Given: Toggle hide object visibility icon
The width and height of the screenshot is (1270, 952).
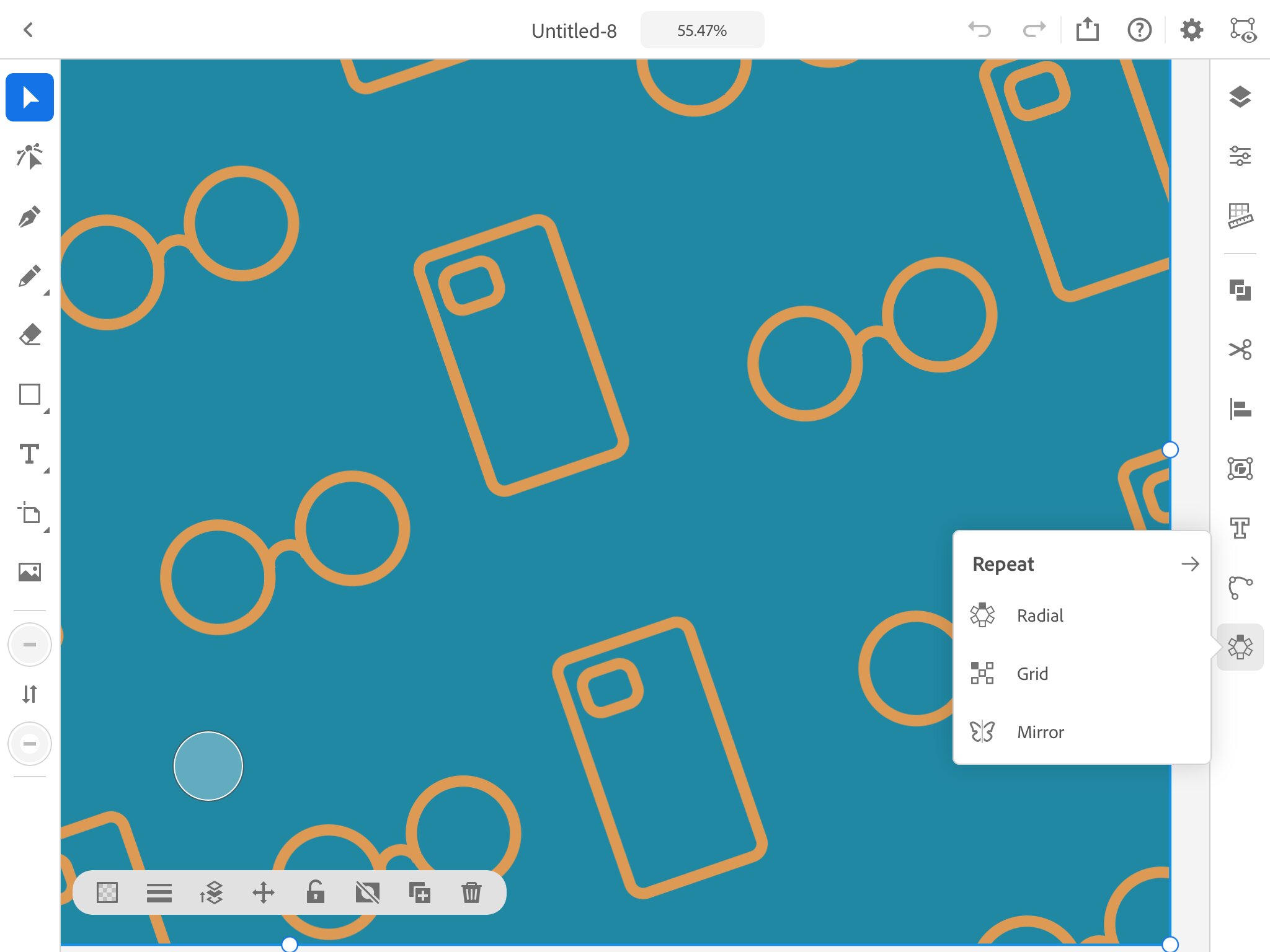Looking at the screenshot, I should (x=367, y=892).
